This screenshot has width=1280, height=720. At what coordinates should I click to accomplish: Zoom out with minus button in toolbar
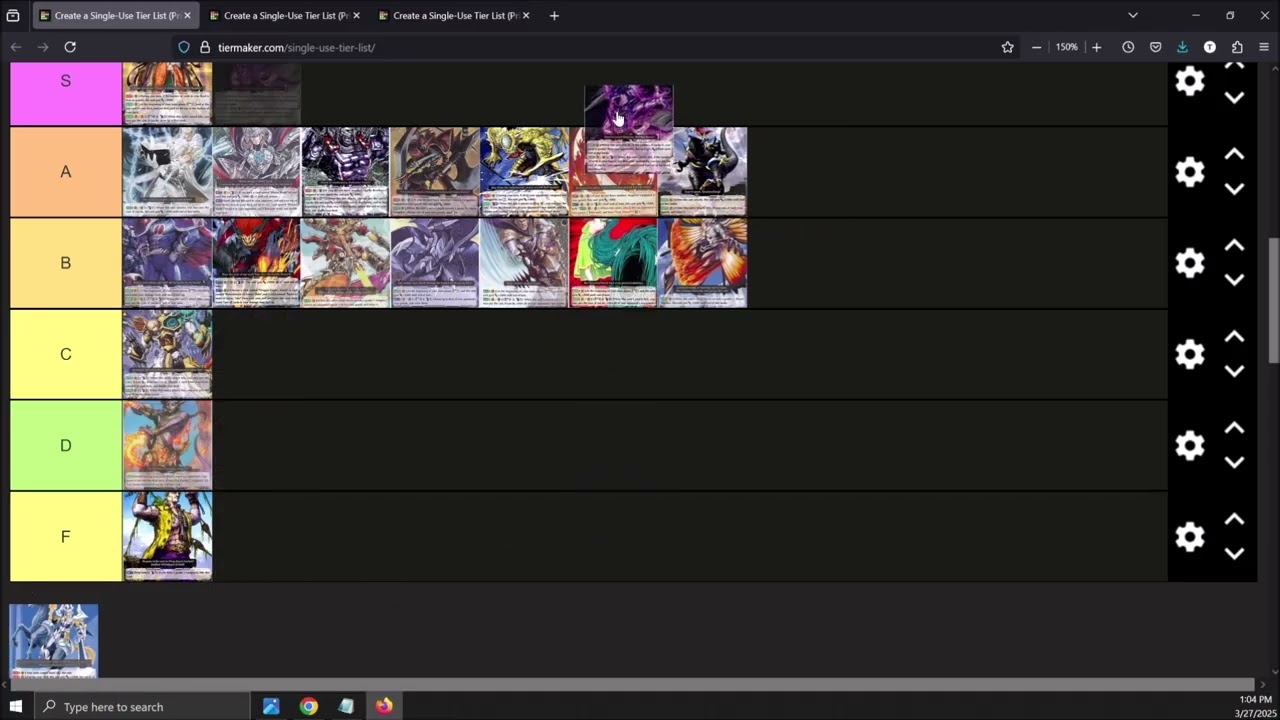tap(1036, 47)
